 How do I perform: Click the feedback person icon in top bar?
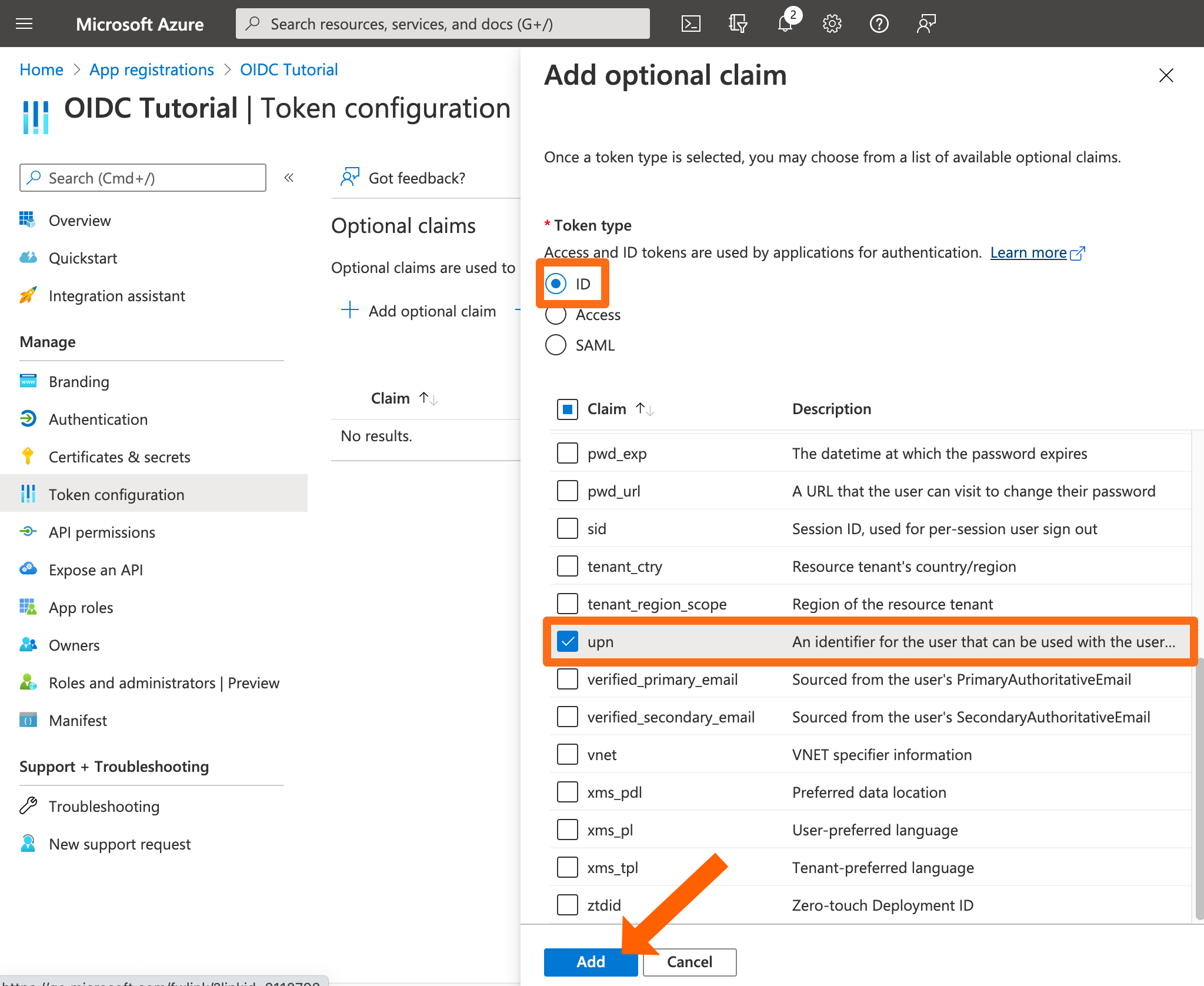(926, 24)
